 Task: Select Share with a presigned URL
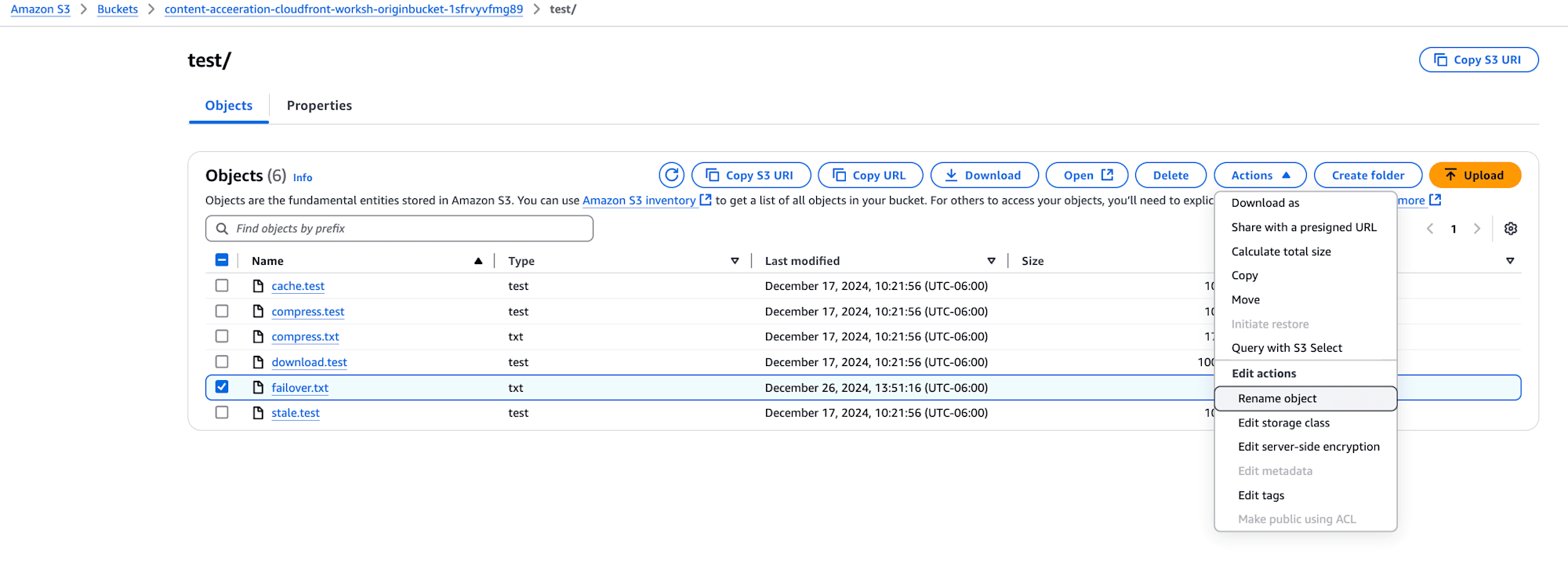pos(1305,227)
